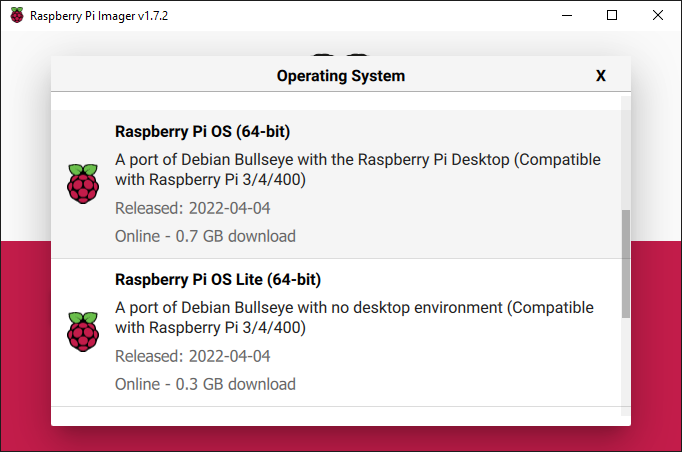Click the 'Operating System' dialog heading

[x=341, y=76]
